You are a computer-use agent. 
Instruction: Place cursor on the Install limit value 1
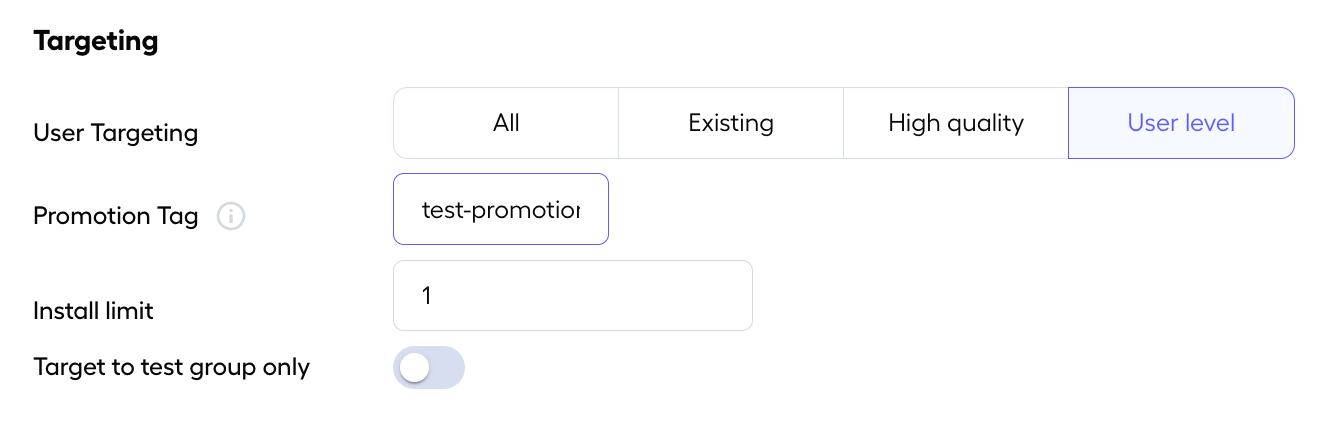[427, 296]
